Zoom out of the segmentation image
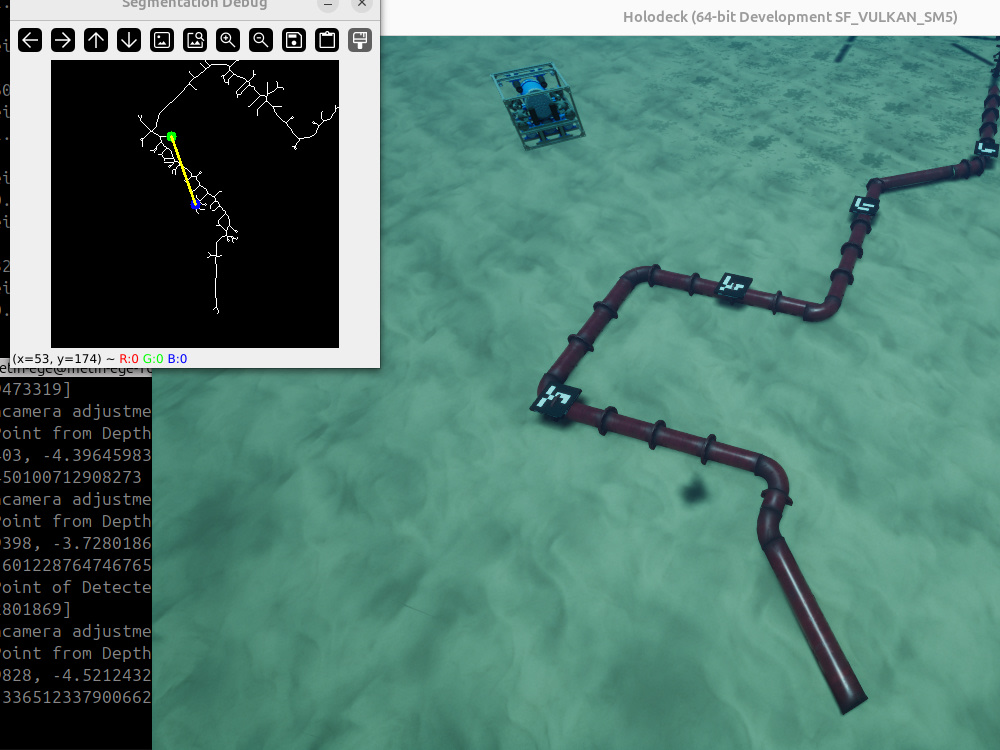Screen dimensions: 1000x750 [261, 40]
